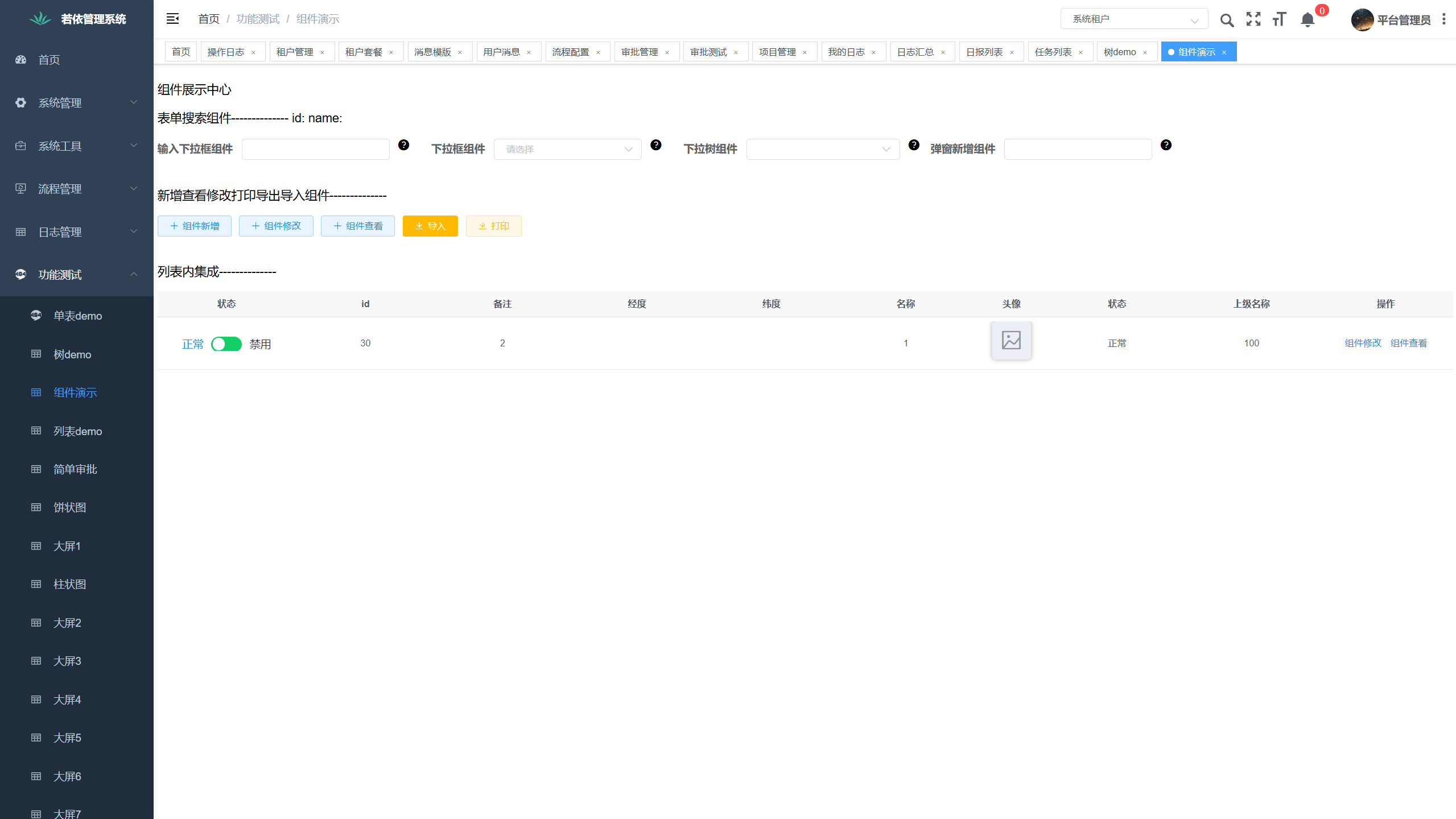Open the 下拉树组件 tree dropdown
Viewport: 1456px width, 819px height.
pos(823,149)
